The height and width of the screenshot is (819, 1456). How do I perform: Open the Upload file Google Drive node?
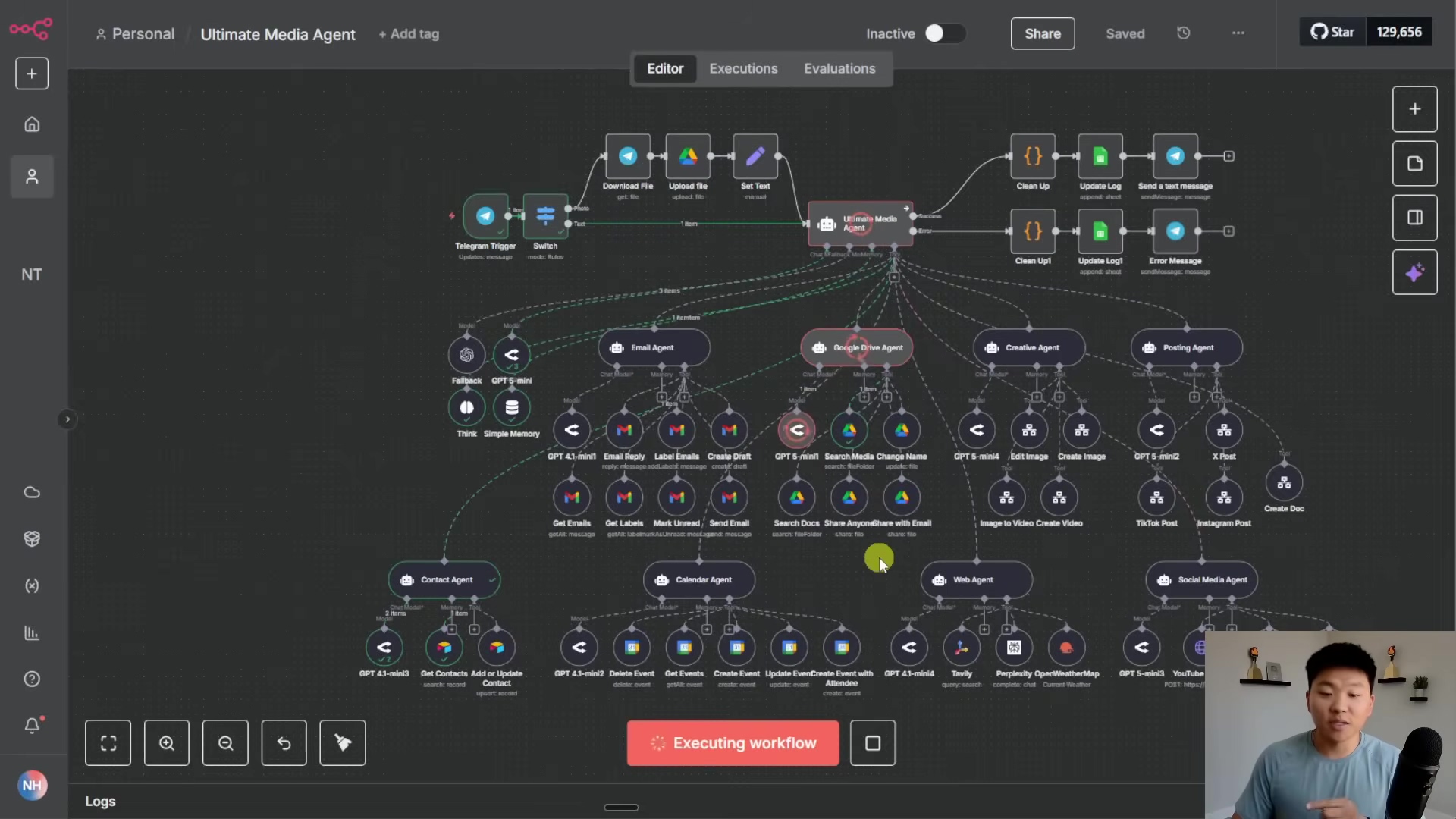coord(688,156)
